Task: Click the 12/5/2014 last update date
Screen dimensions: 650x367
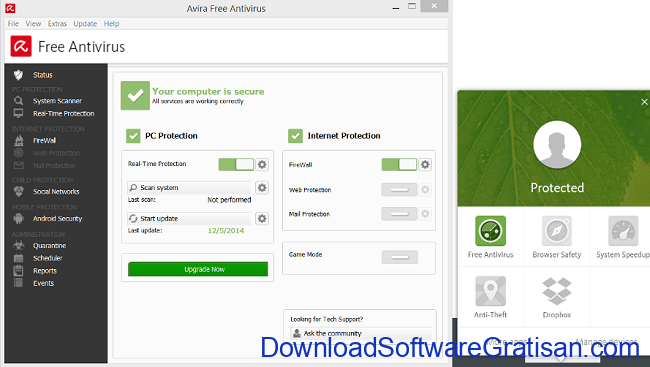Action: pos(226,231)
